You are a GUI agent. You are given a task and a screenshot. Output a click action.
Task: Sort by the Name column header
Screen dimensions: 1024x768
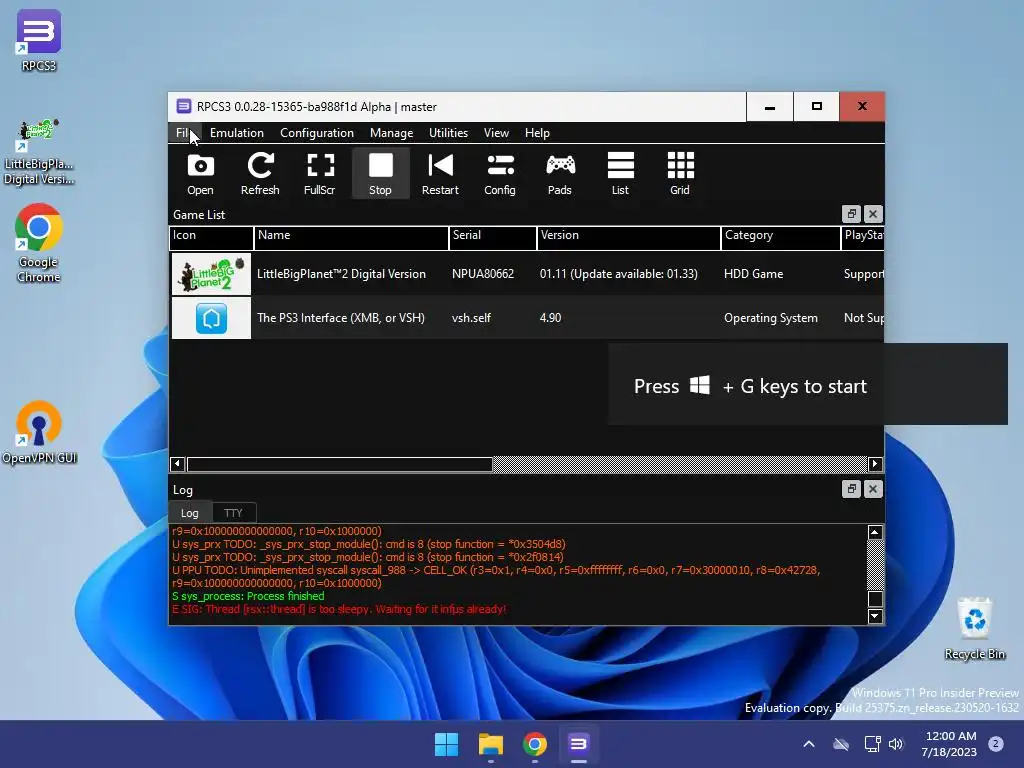pyautogui.click(x=351, y=238)
